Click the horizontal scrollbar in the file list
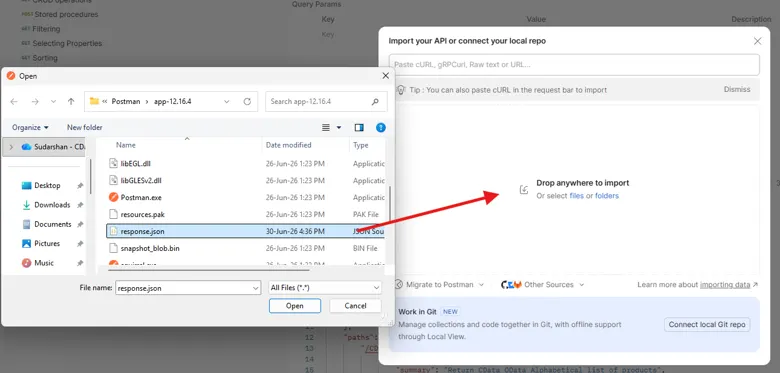 (208, 270)
